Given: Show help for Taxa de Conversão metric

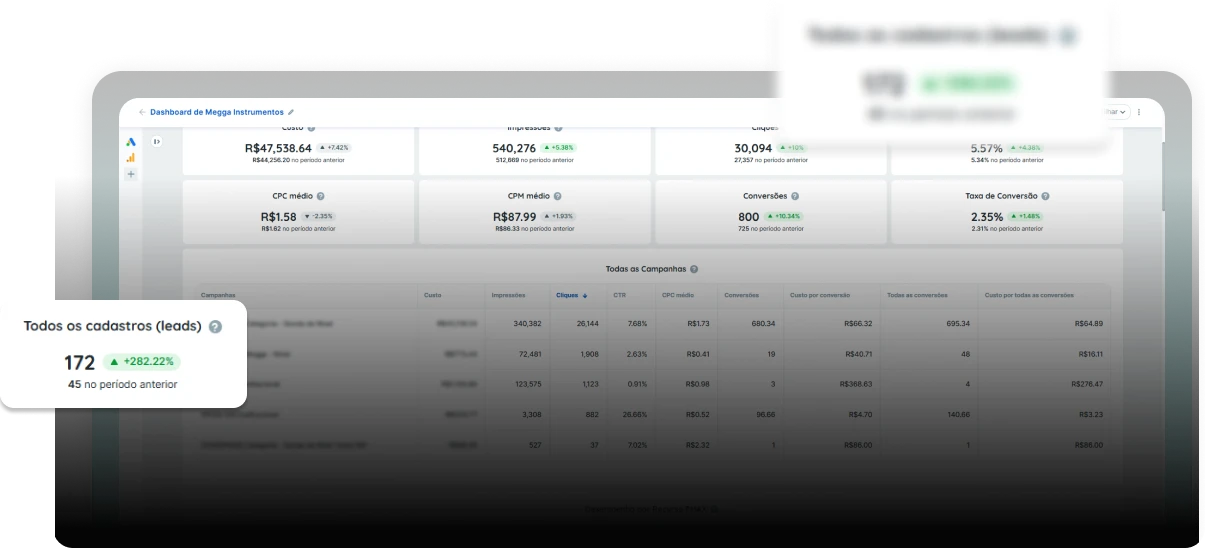Looking at the screenshot, I should pyautogui.click(x=1045, y=197).
